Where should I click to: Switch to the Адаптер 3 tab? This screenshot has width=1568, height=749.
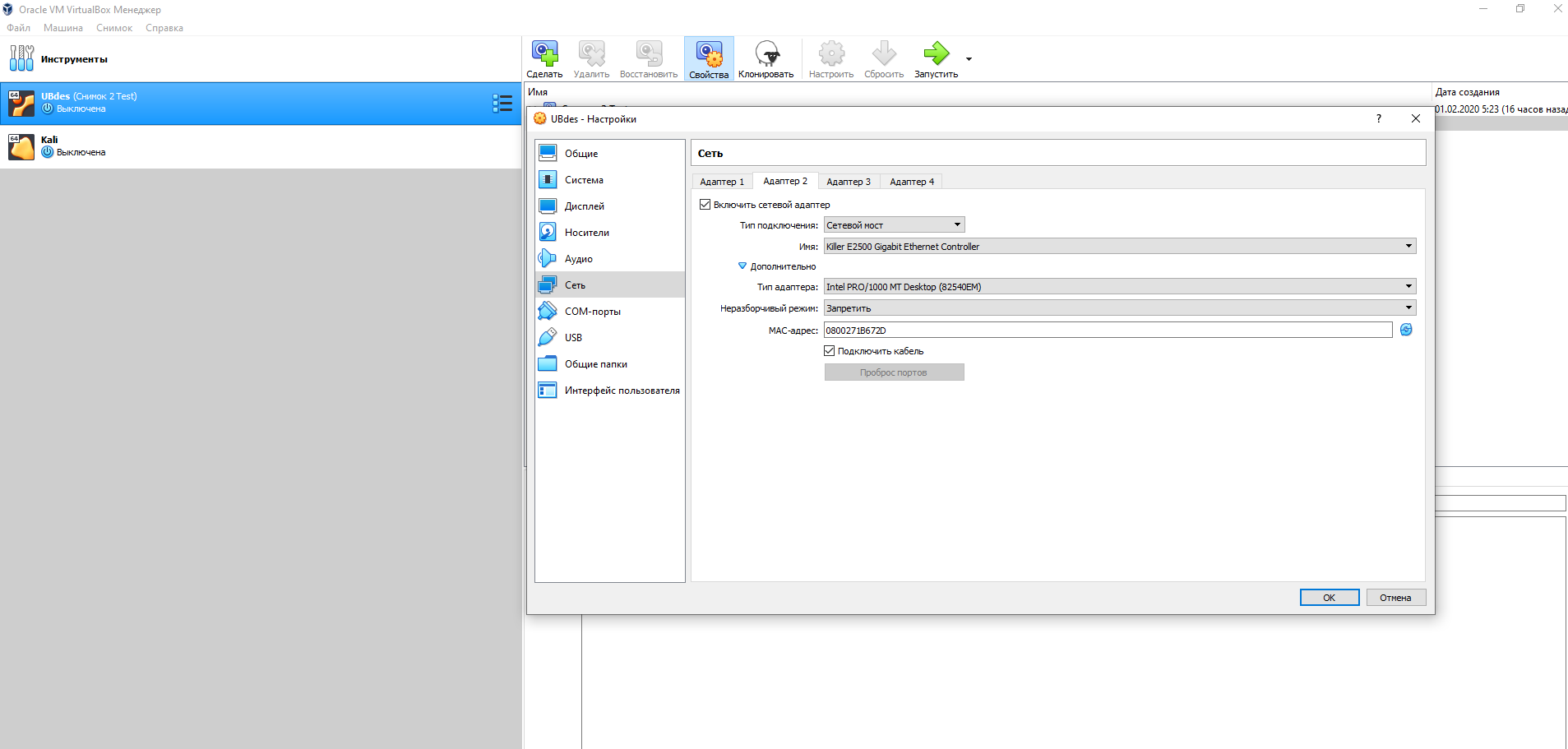click(x=849, y=182)
